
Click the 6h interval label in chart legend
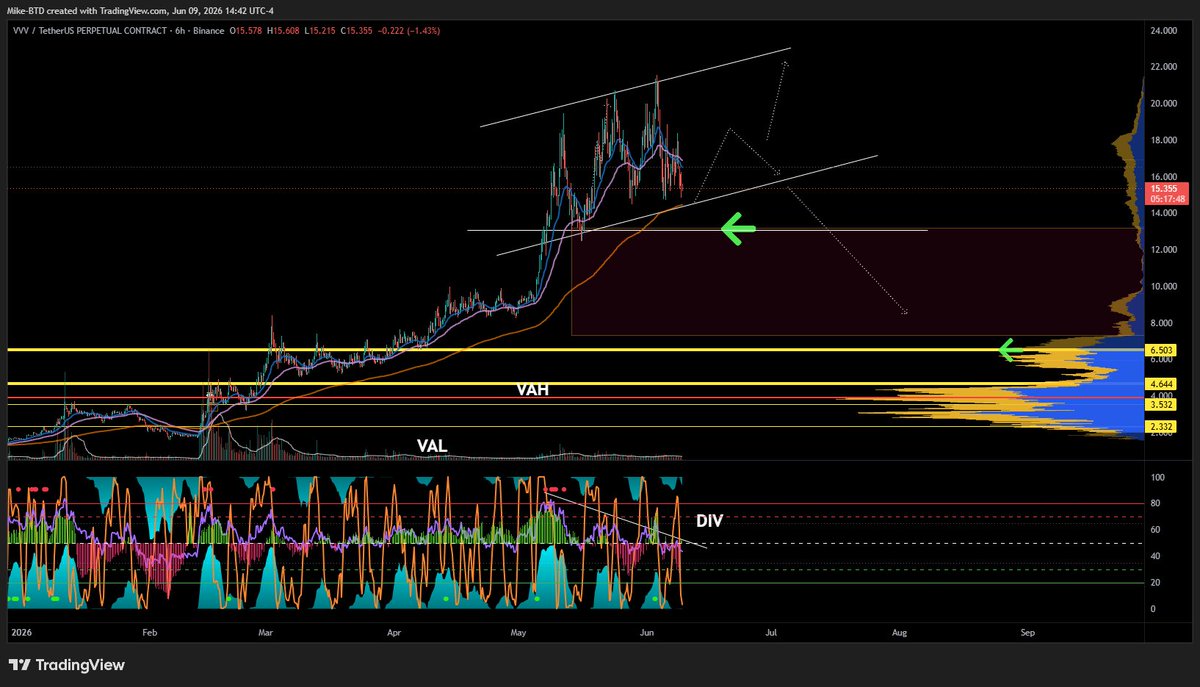[179, 31]
